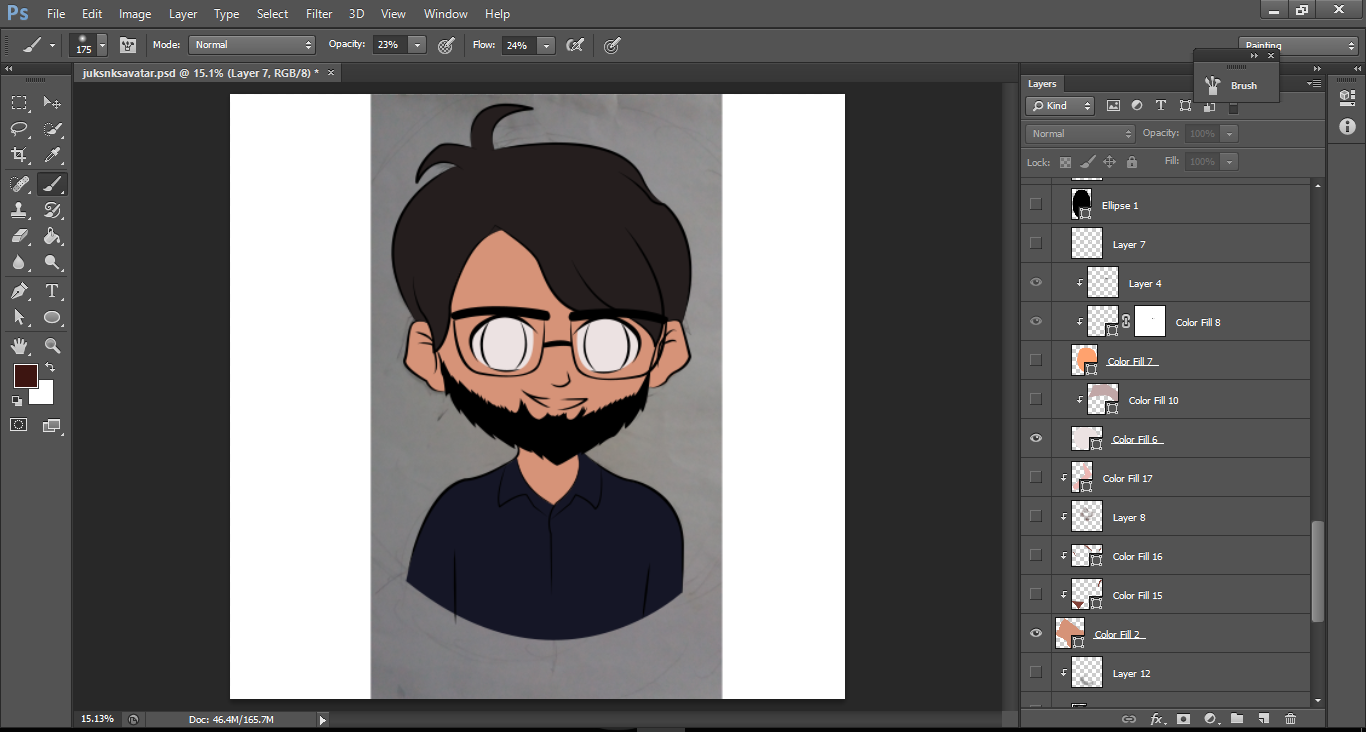This screenshot has height=732, width=1366.
Task: Click the foreground color swatch
Action: click(25, 376)
